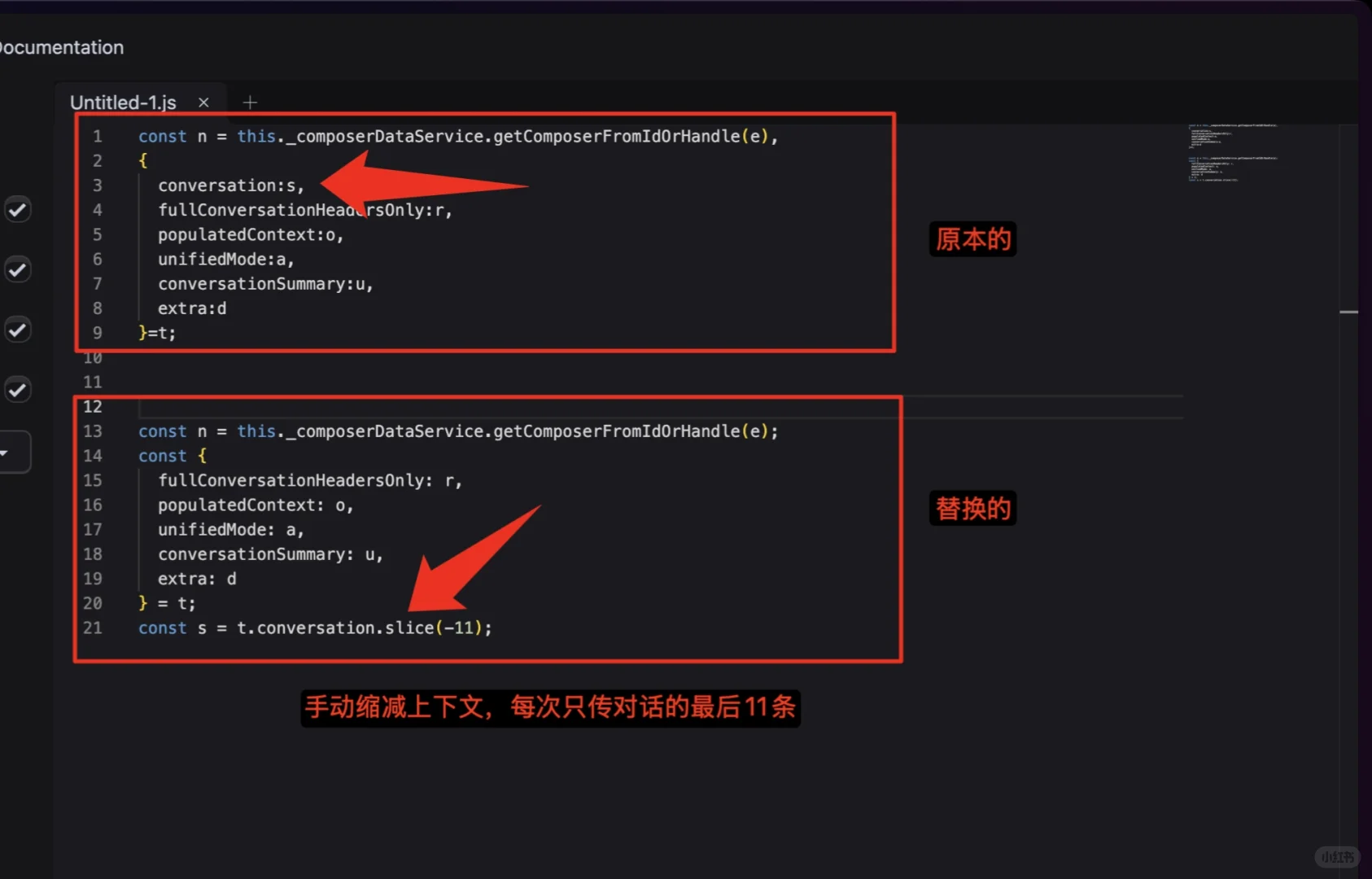This screenshot has width=1372, height=879.
Task: Select the conversation:s property on line 3
Action: click(x=230, y=185)
